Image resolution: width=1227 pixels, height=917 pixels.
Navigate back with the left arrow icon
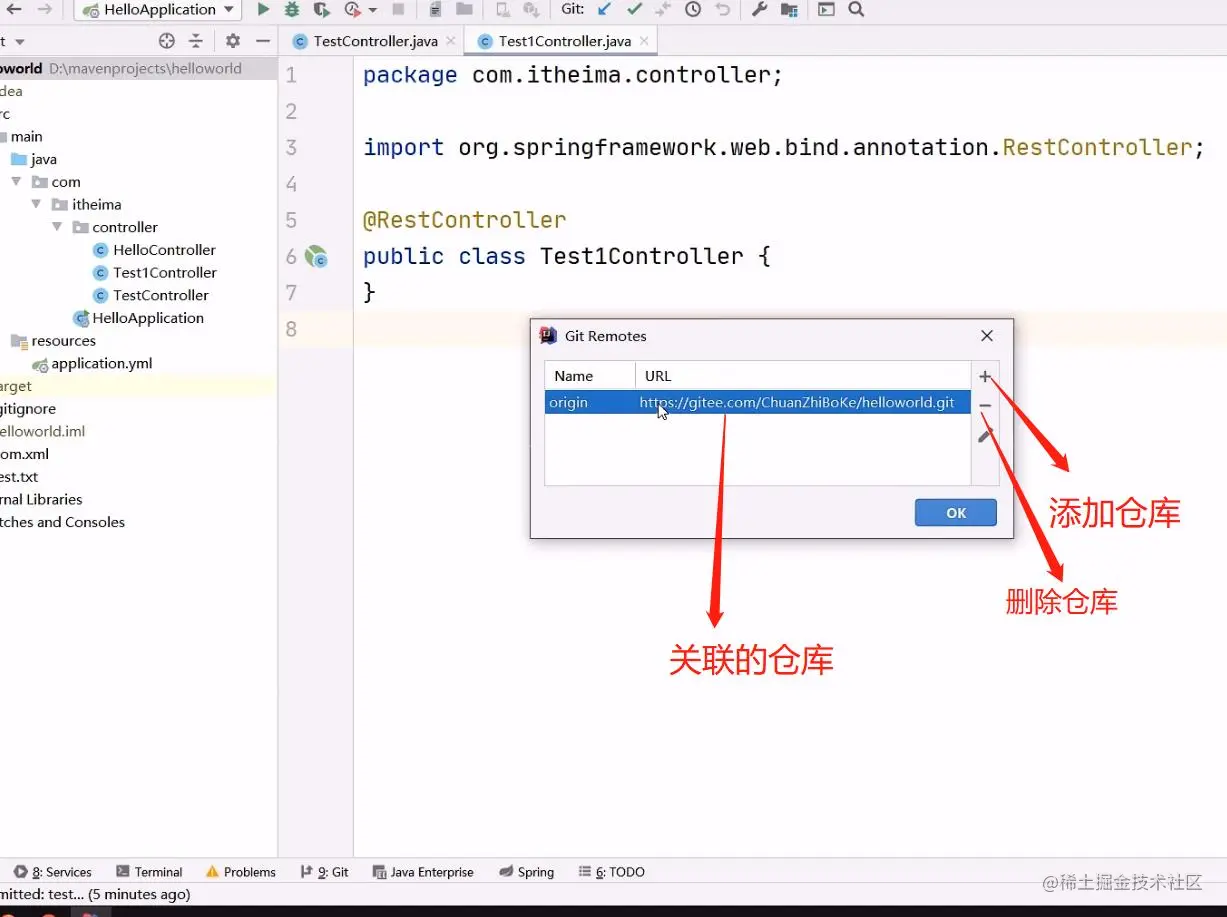pyautogui.click(x=14, y=9)
